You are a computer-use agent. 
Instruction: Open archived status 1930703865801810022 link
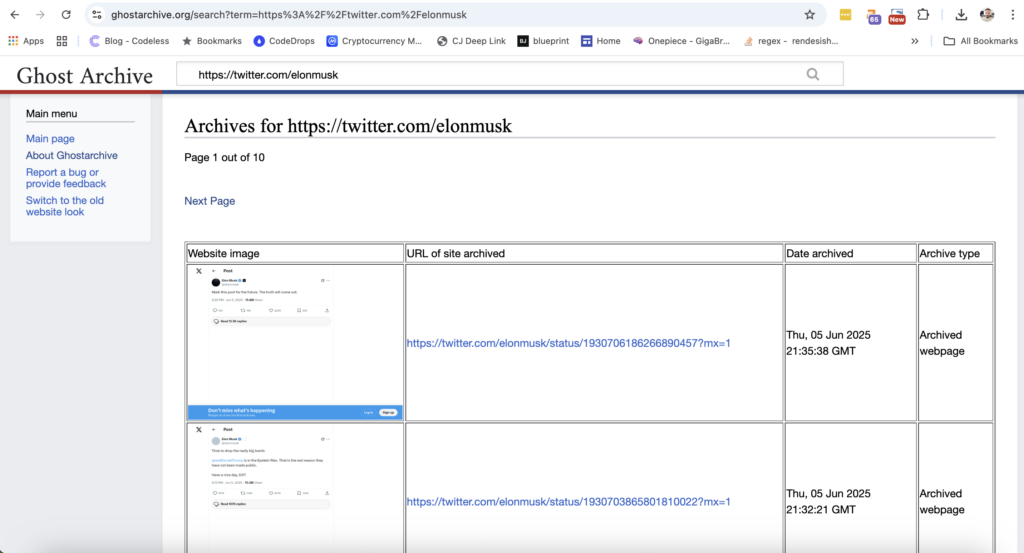point(568,501)
